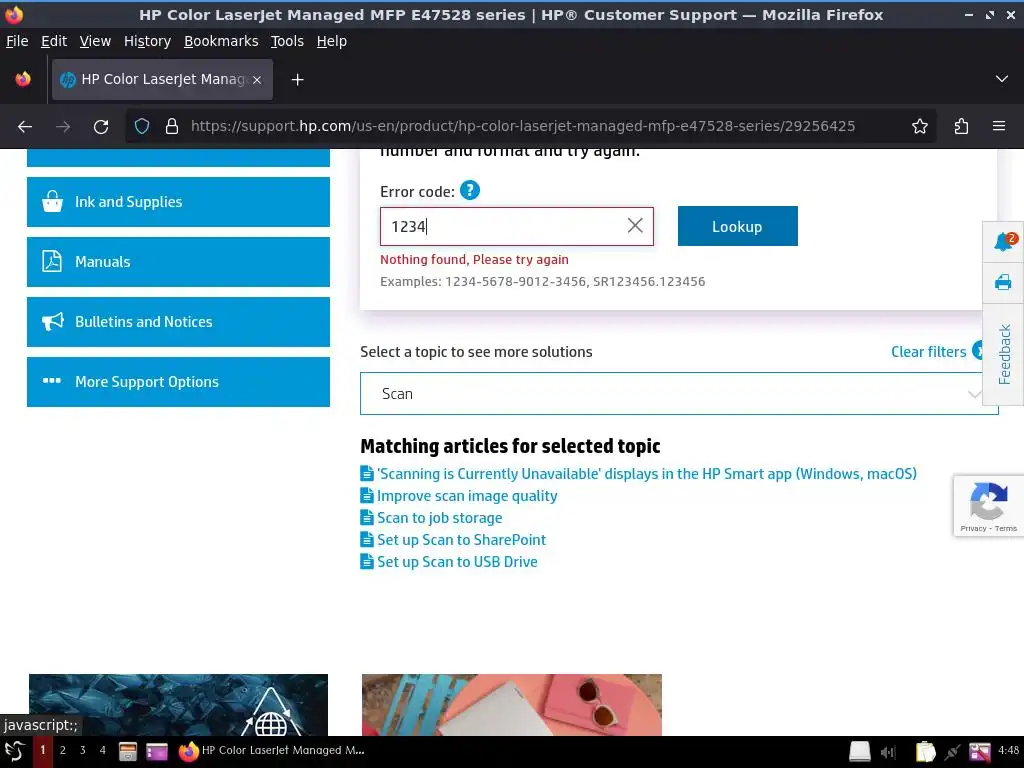This screenshot has width=1024, height=768.
Task: Close the HP Color LaserJet tab
Action: 257,80
